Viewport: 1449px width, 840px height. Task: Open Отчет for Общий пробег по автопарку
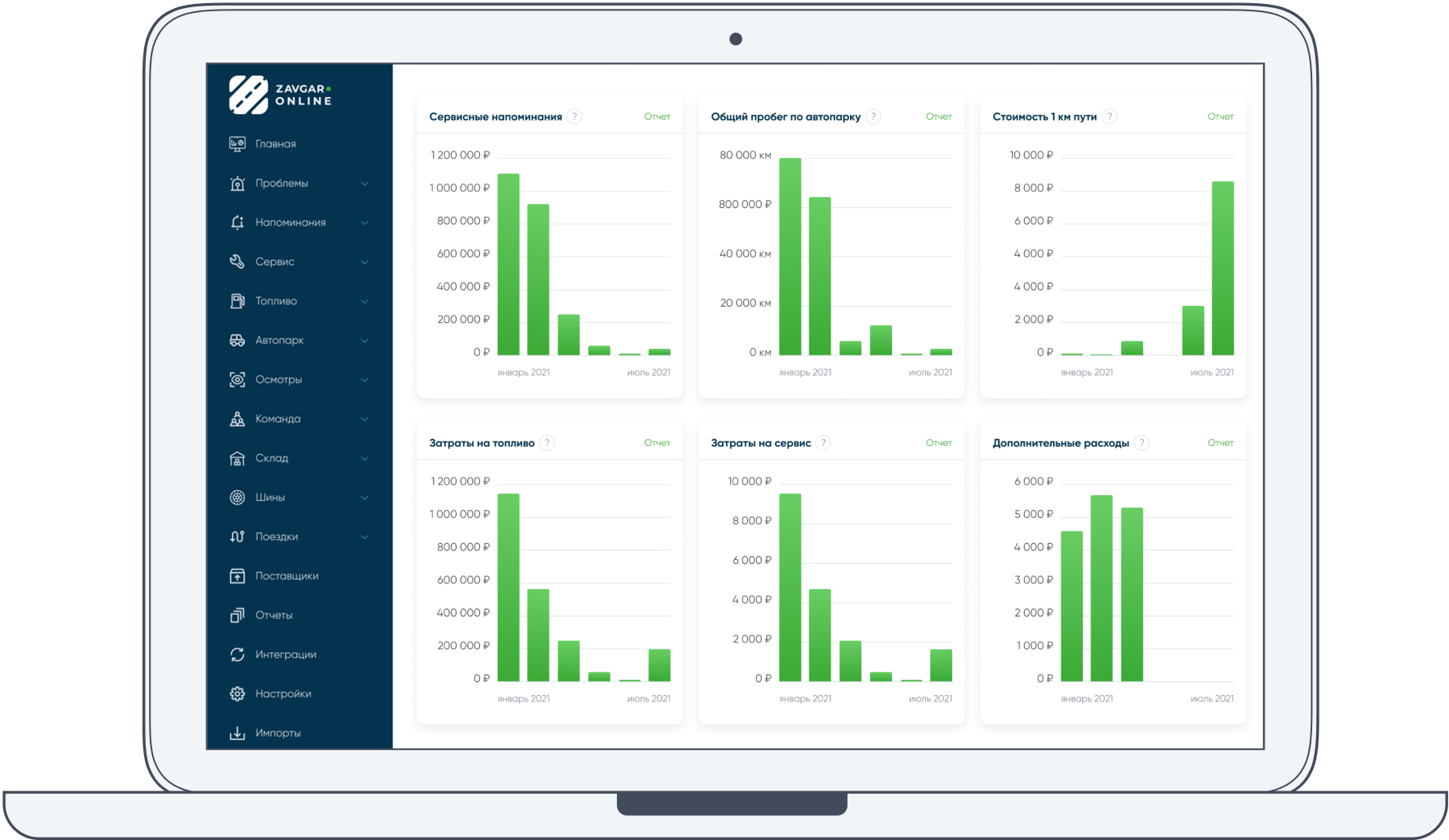939,117
